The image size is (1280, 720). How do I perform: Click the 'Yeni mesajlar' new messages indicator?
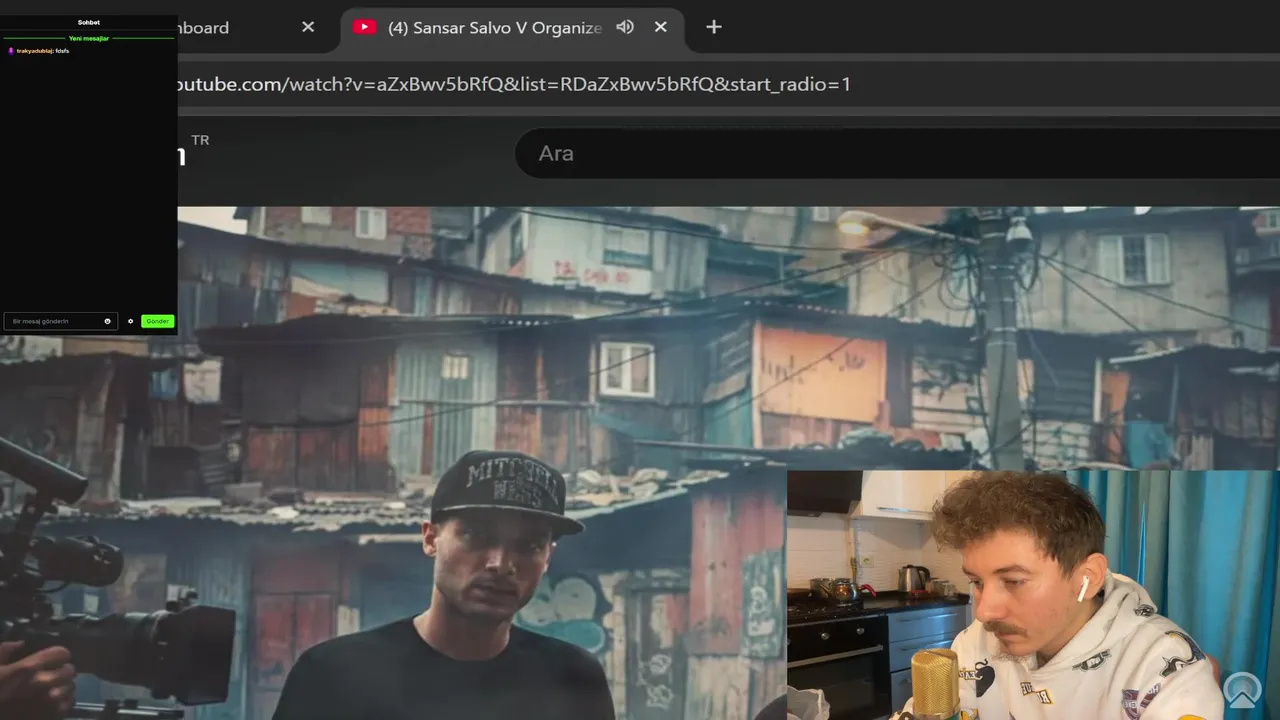click(88, 38)
